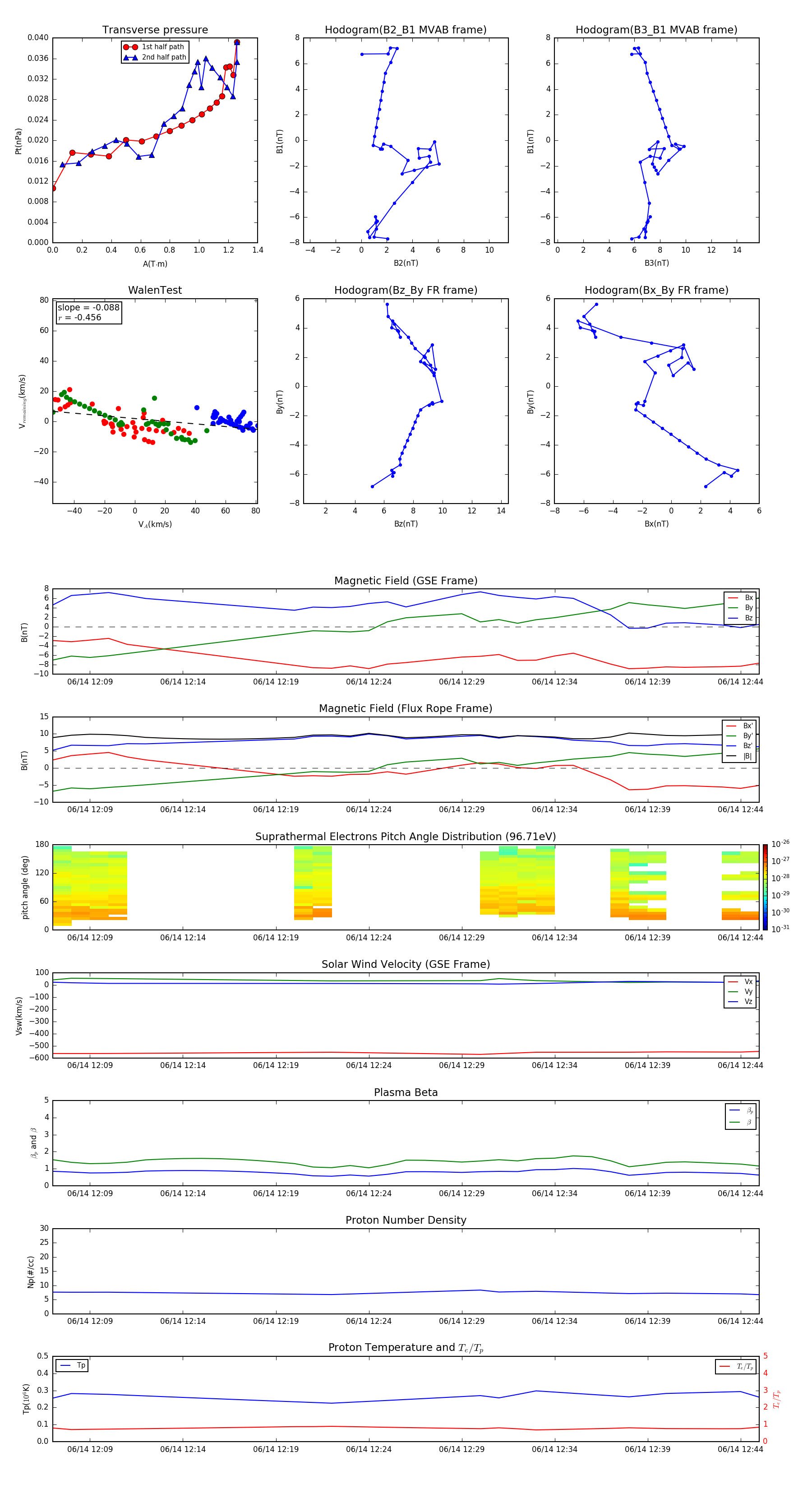Click the 'Hodogram(Bz_By FR frame)' title
Image resolution: width=812 pixels, height=1489 pixels.
tap(406, 290)
